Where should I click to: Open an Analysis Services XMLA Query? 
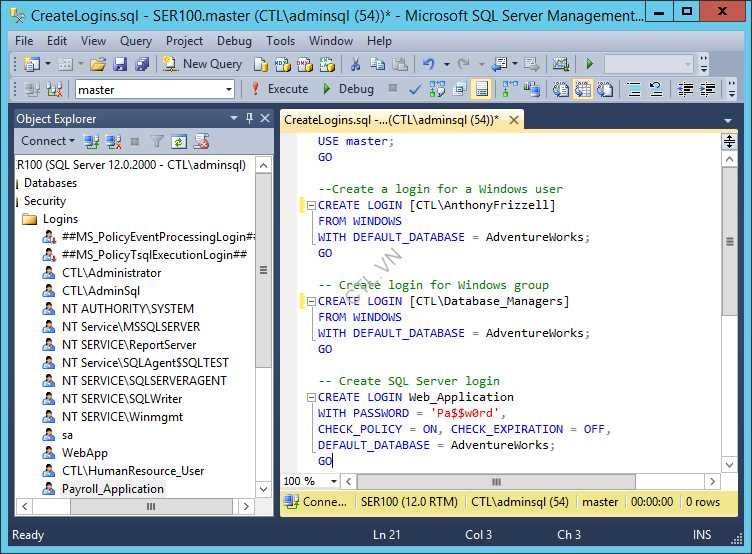327,64
